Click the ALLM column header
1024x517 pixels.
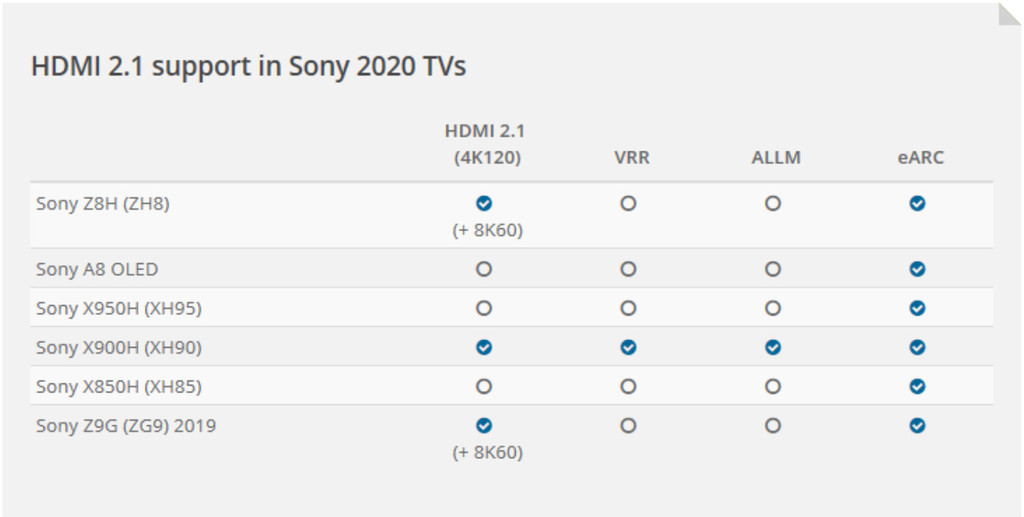pyautogui.click(x=776, y=158)
